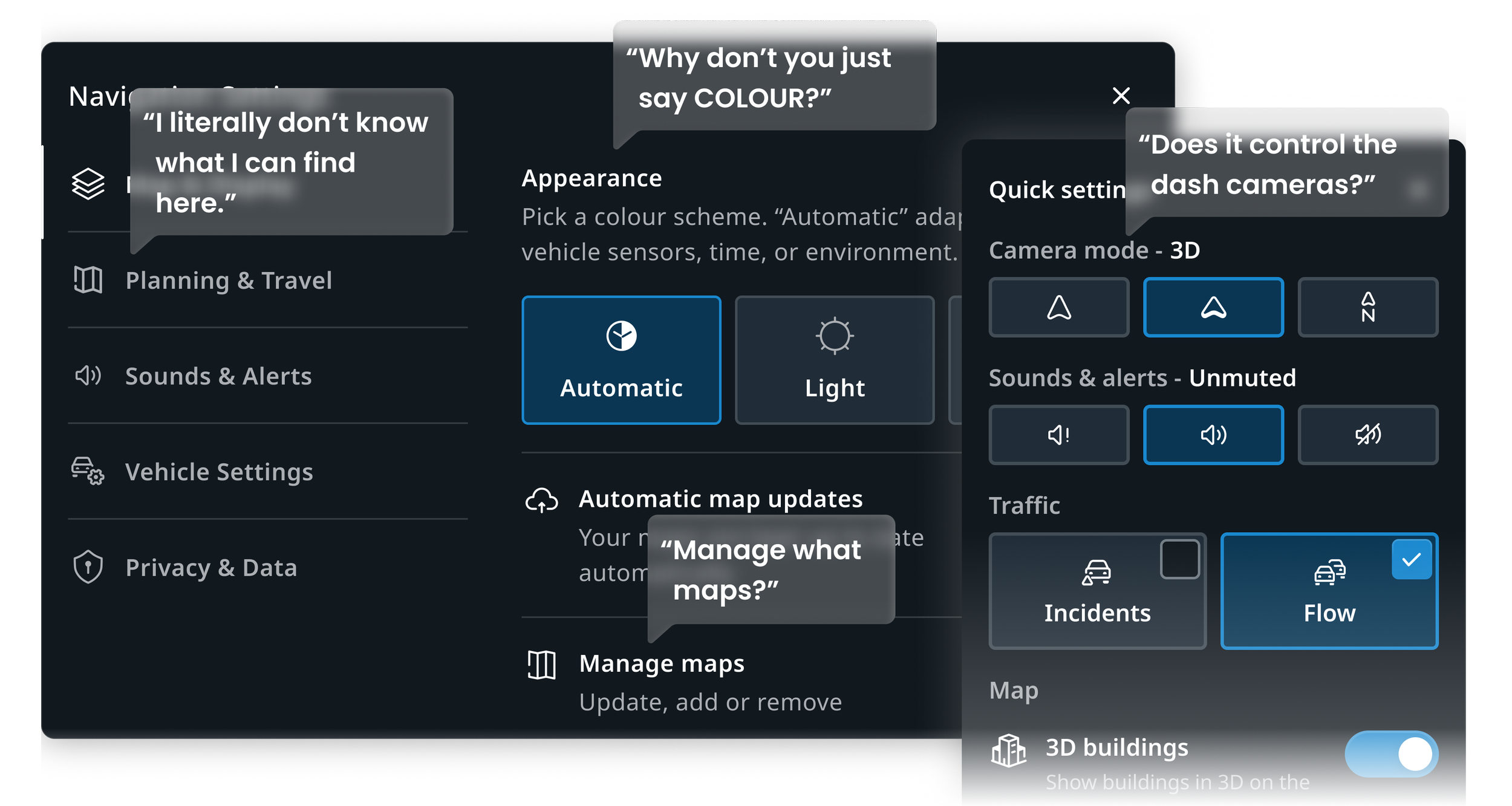Go to Privacy & Data section
This screenshot has height=806, width=1512.
click(x=211, y=568)
